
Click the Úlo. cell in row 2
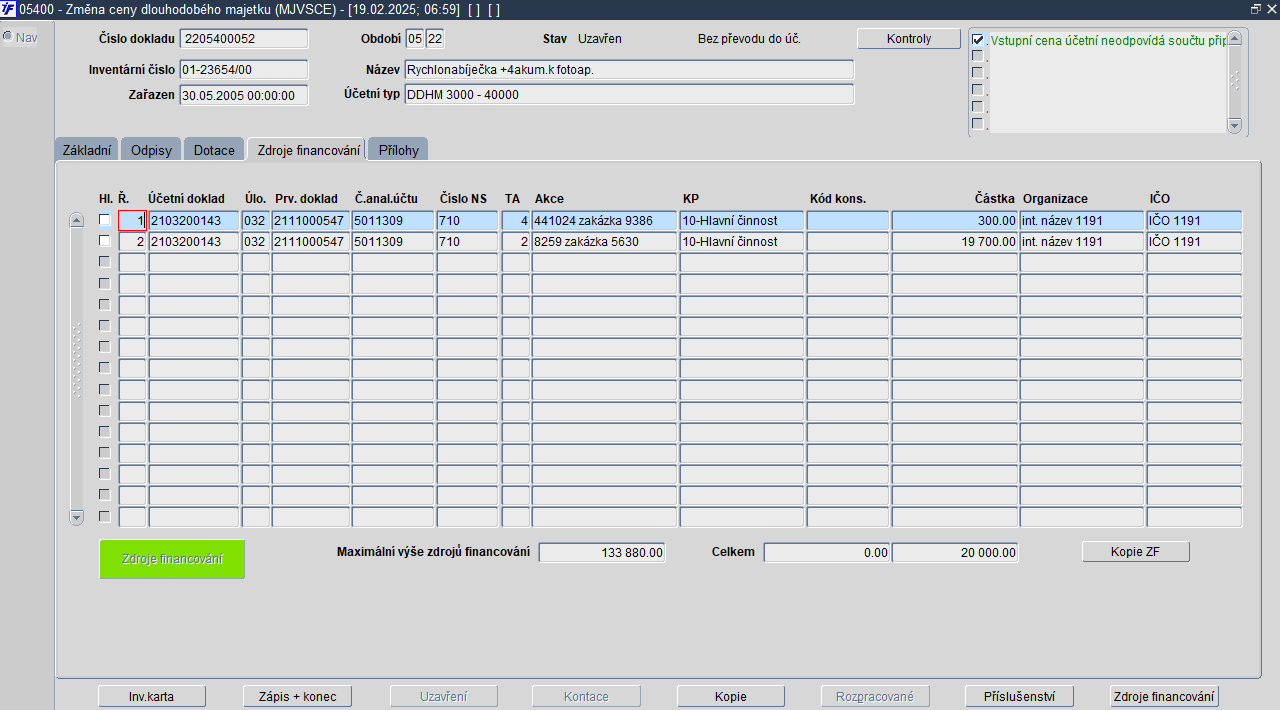(x=256, y=242)
